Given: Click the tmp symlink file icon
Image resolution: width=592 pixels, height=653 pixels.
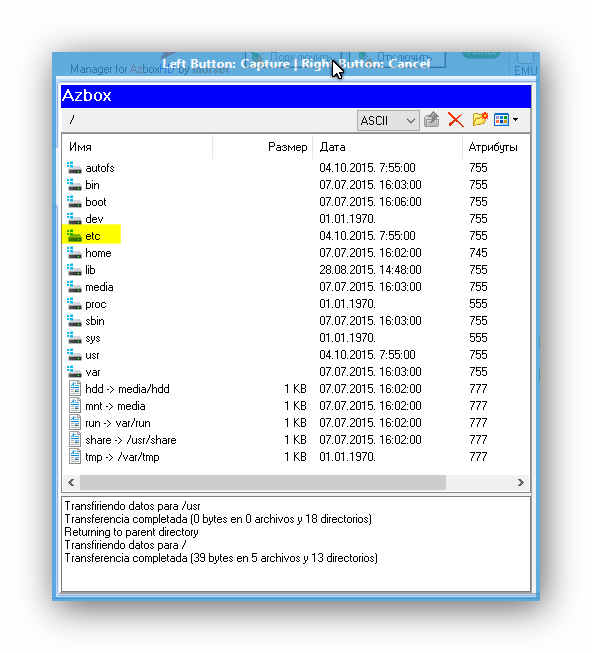Looking at the screenshot, I should (75, 457).
